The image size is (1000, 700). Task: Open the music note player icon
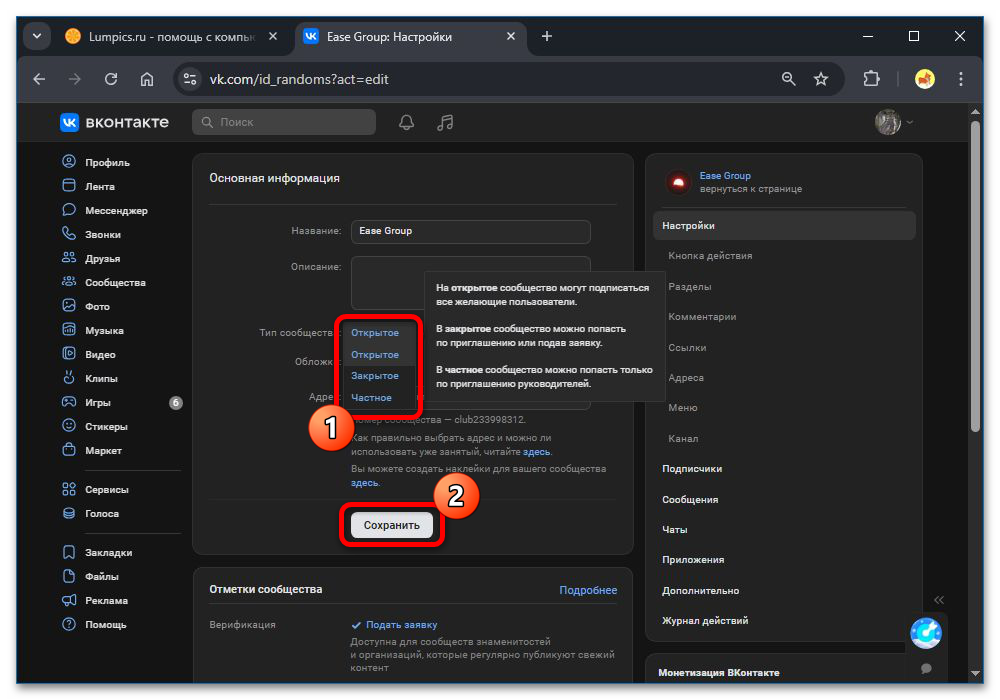(x=446, y=122)
